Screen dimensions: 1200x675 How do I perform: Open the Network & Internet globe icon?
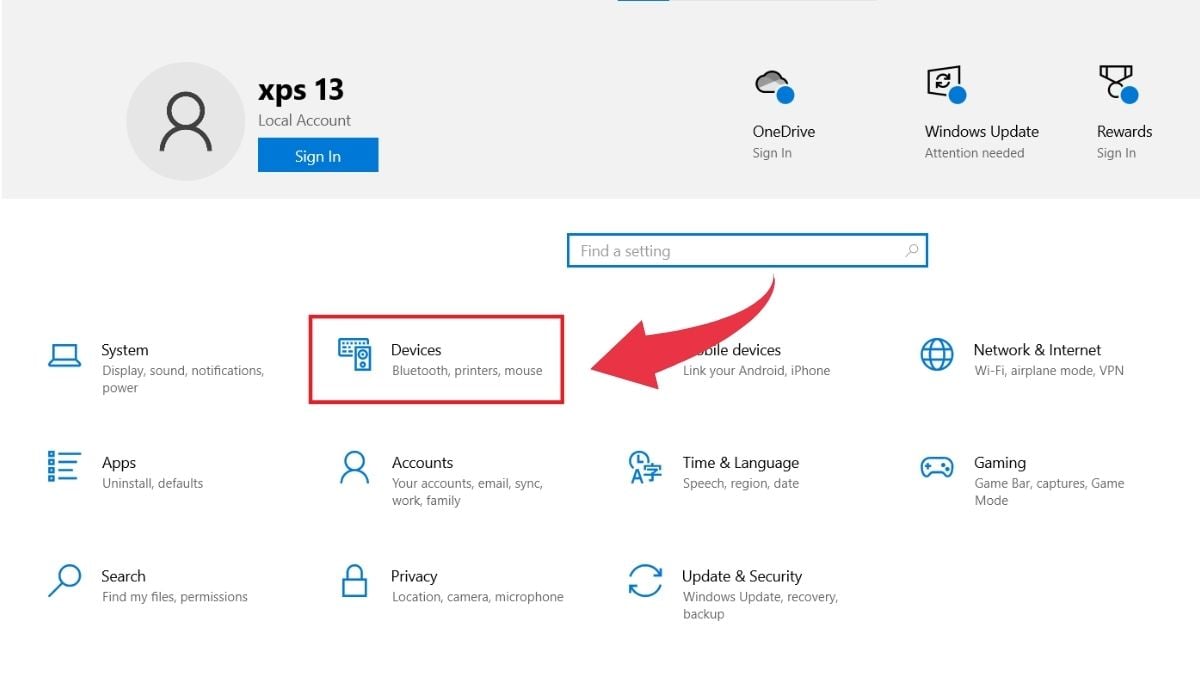[x=937, y=354]
